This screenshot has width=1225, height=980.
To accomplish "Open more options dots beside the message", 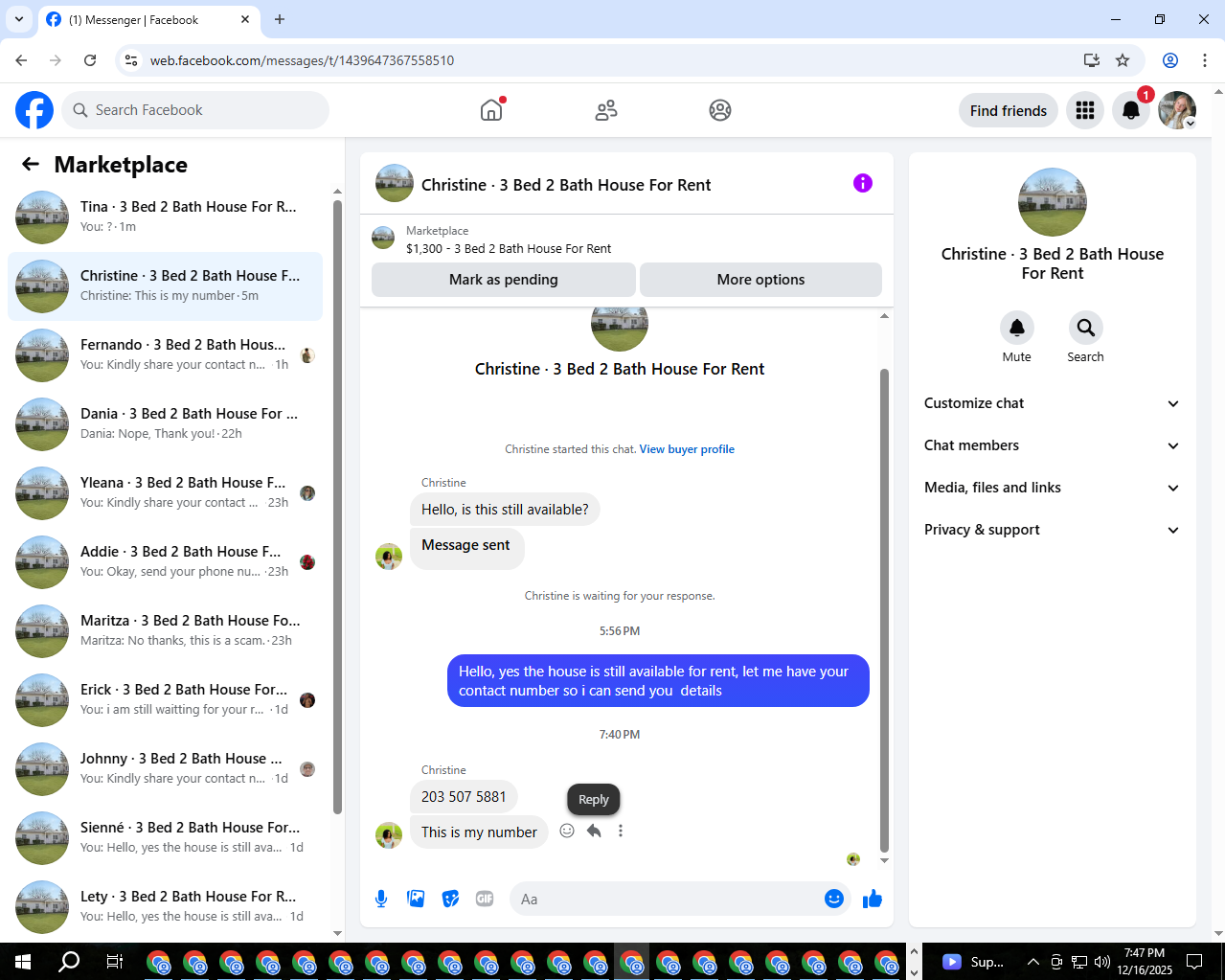I will (621, 831).
